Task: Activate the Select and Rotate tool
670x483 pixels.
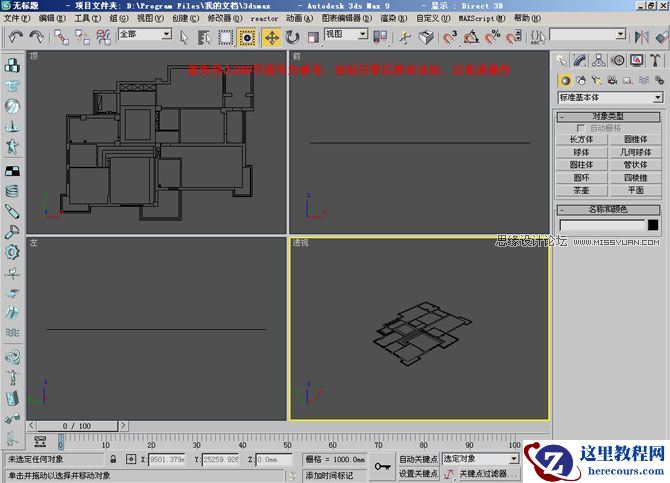Action: [x=293, y=38]
